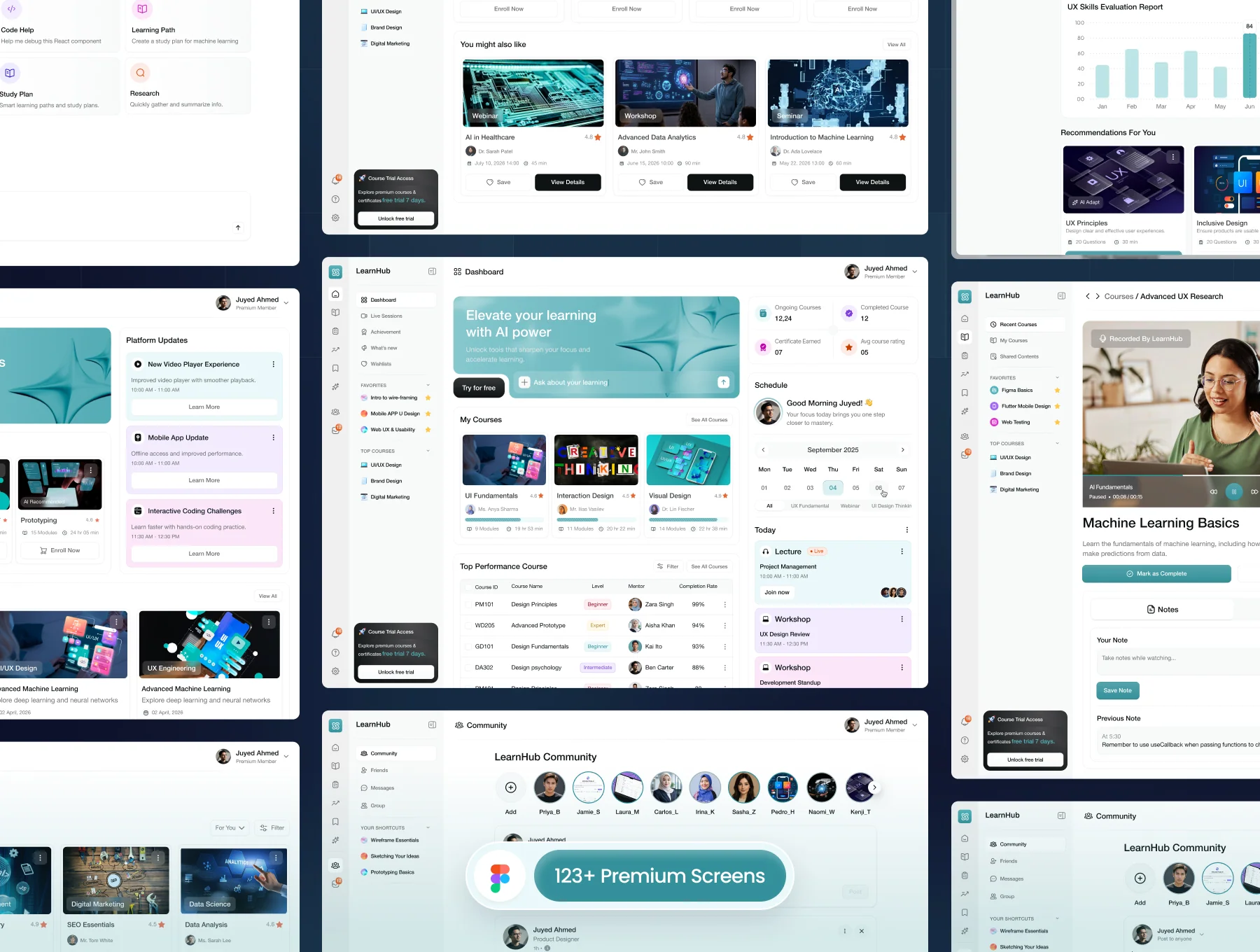Collapse sidebar via panel icon beside Dashboard LearnHub
Image resolution: width=1260 pixels, height=952 pixels.
tap(432, 272)
